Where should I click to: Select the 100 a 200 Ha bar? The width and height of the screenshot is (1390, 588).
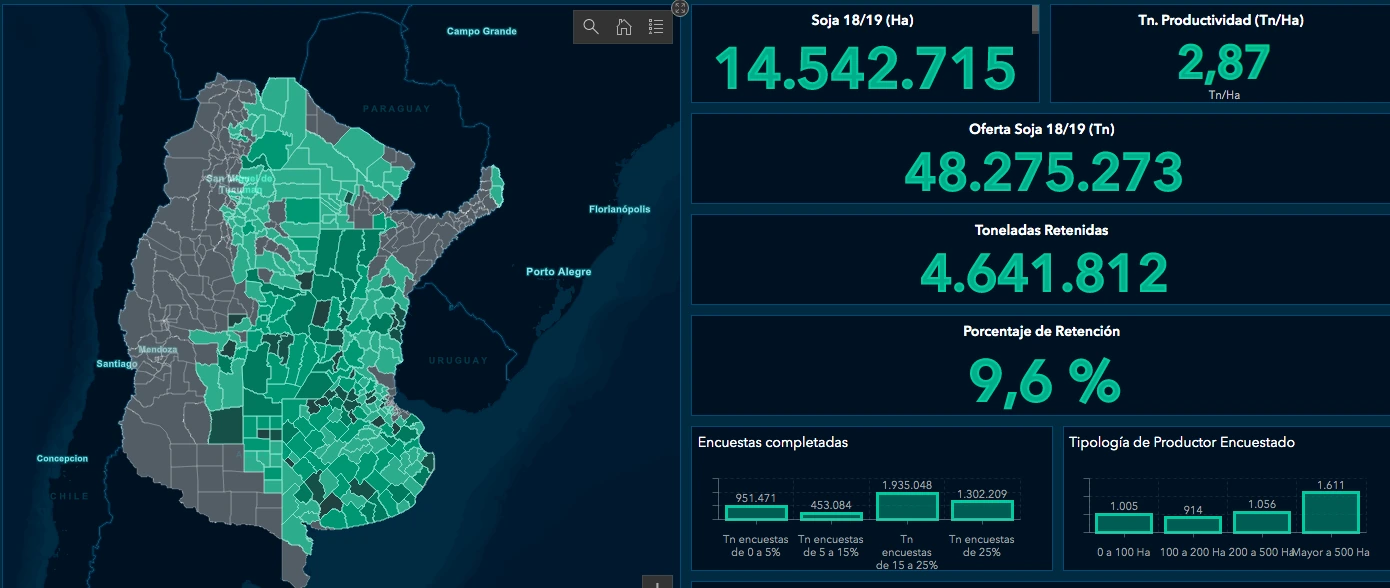[1192, 525]
